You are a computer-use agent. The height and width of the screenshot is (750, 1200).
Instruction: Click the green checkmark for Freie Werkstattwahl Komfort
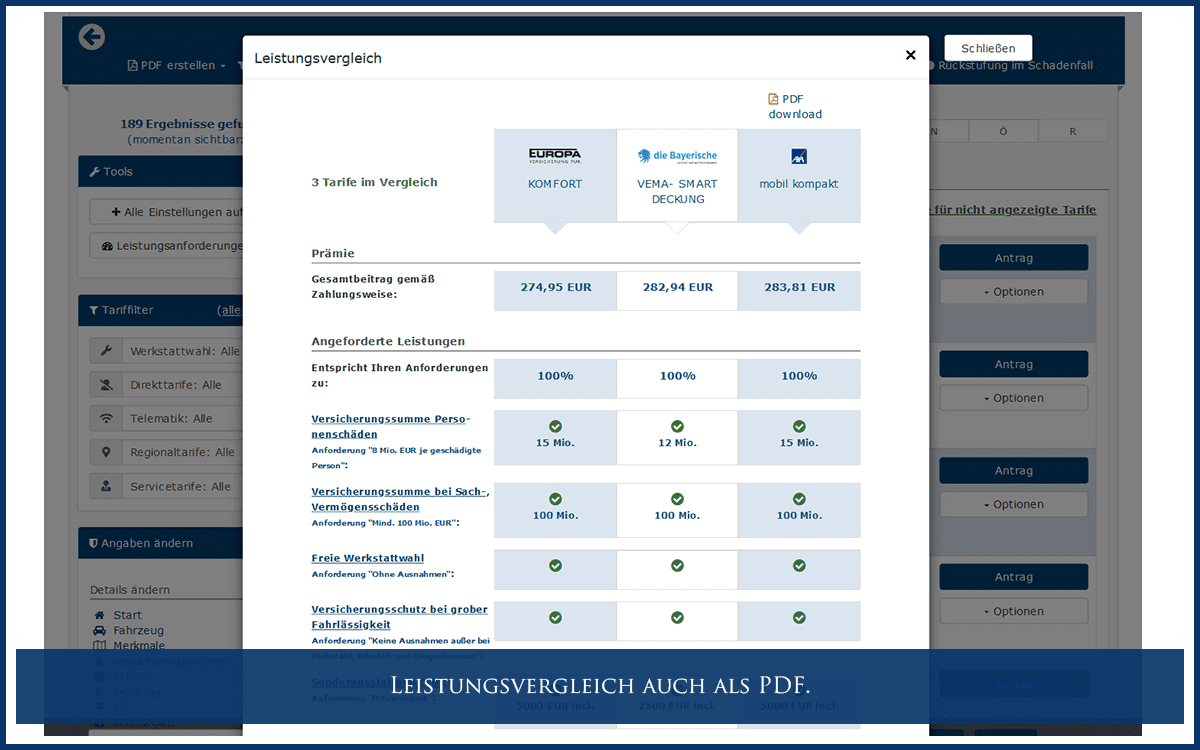point(555,565)
